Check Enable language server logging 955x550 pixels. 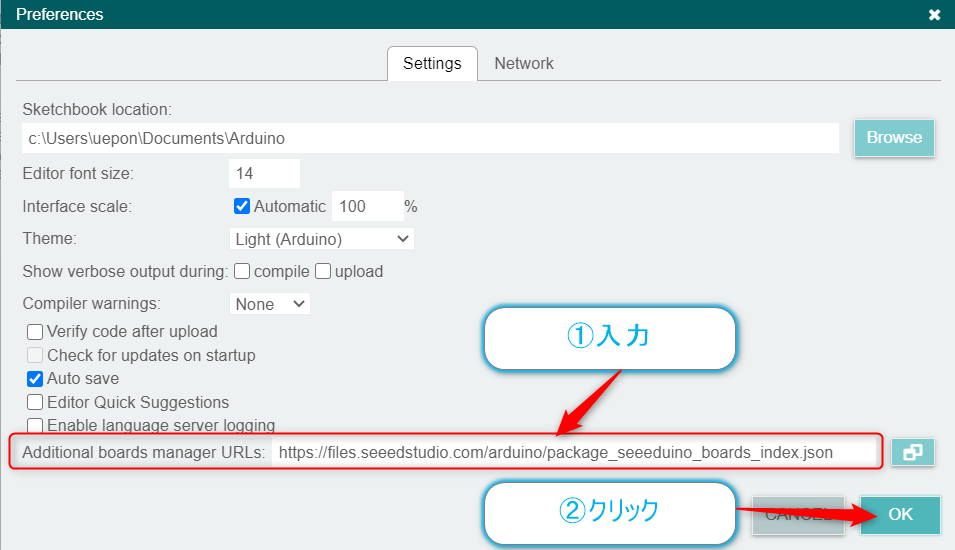click(35, 425)
